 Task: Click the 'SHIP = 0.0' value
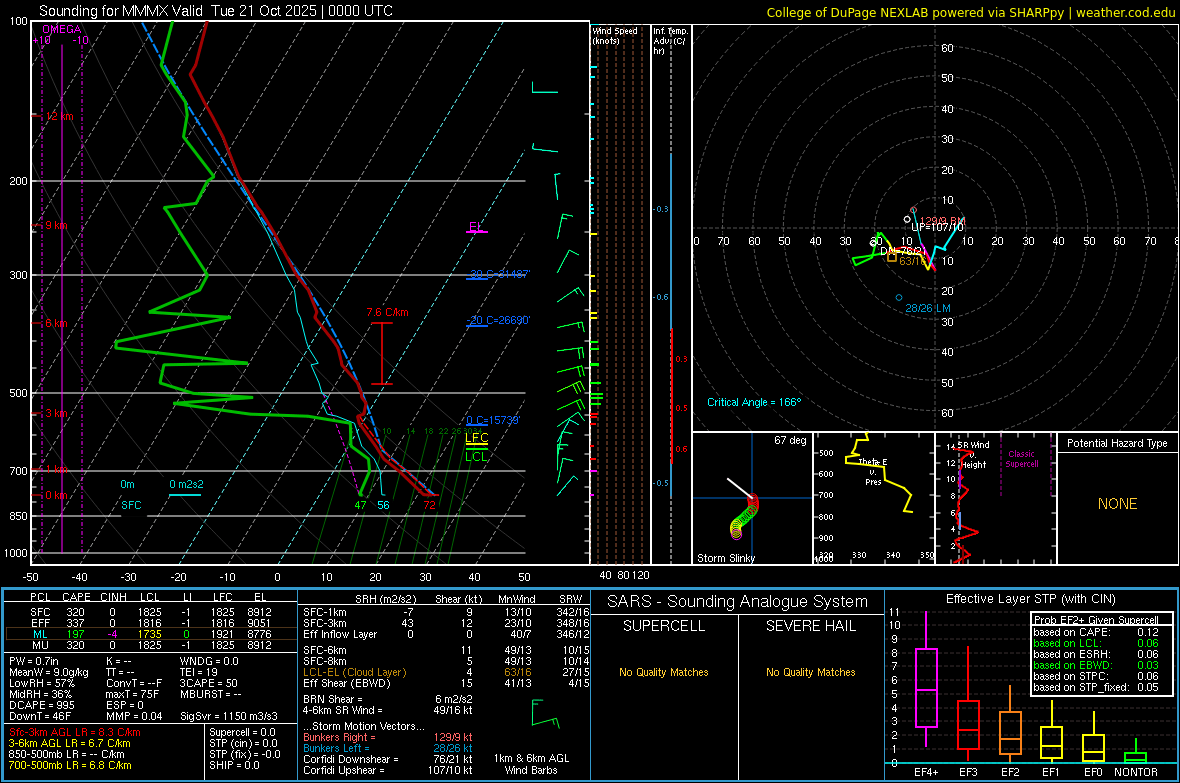(x=234, y=765)
